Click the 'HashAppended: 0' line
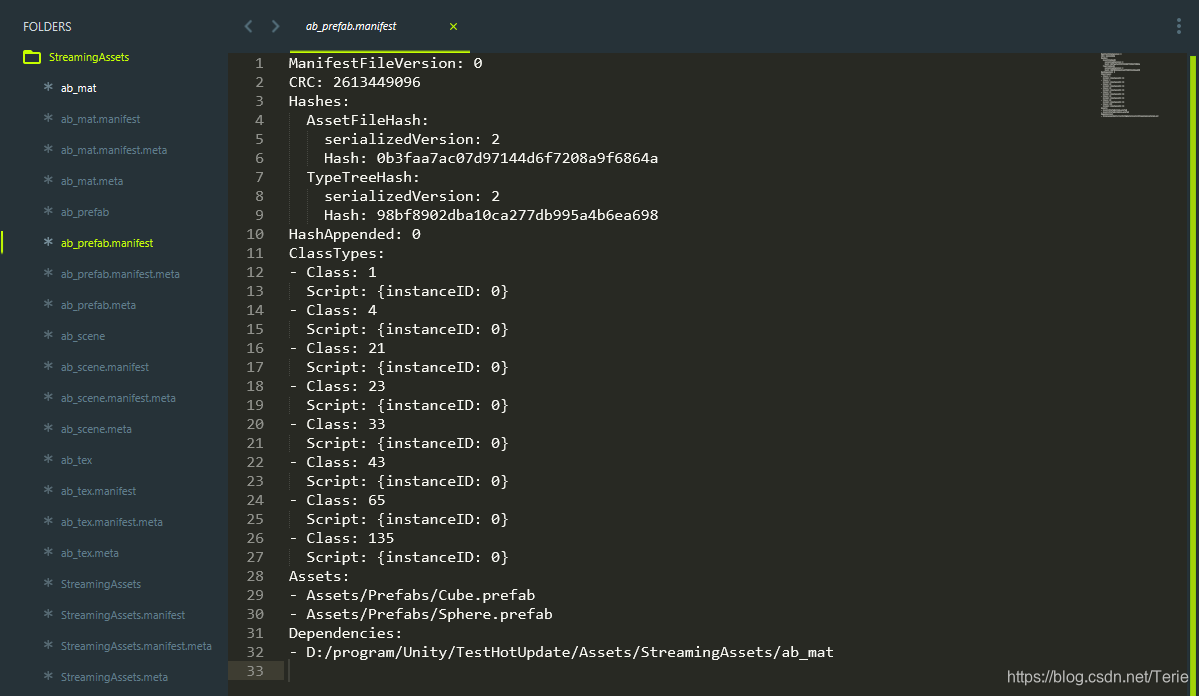 tap(354, 234)
